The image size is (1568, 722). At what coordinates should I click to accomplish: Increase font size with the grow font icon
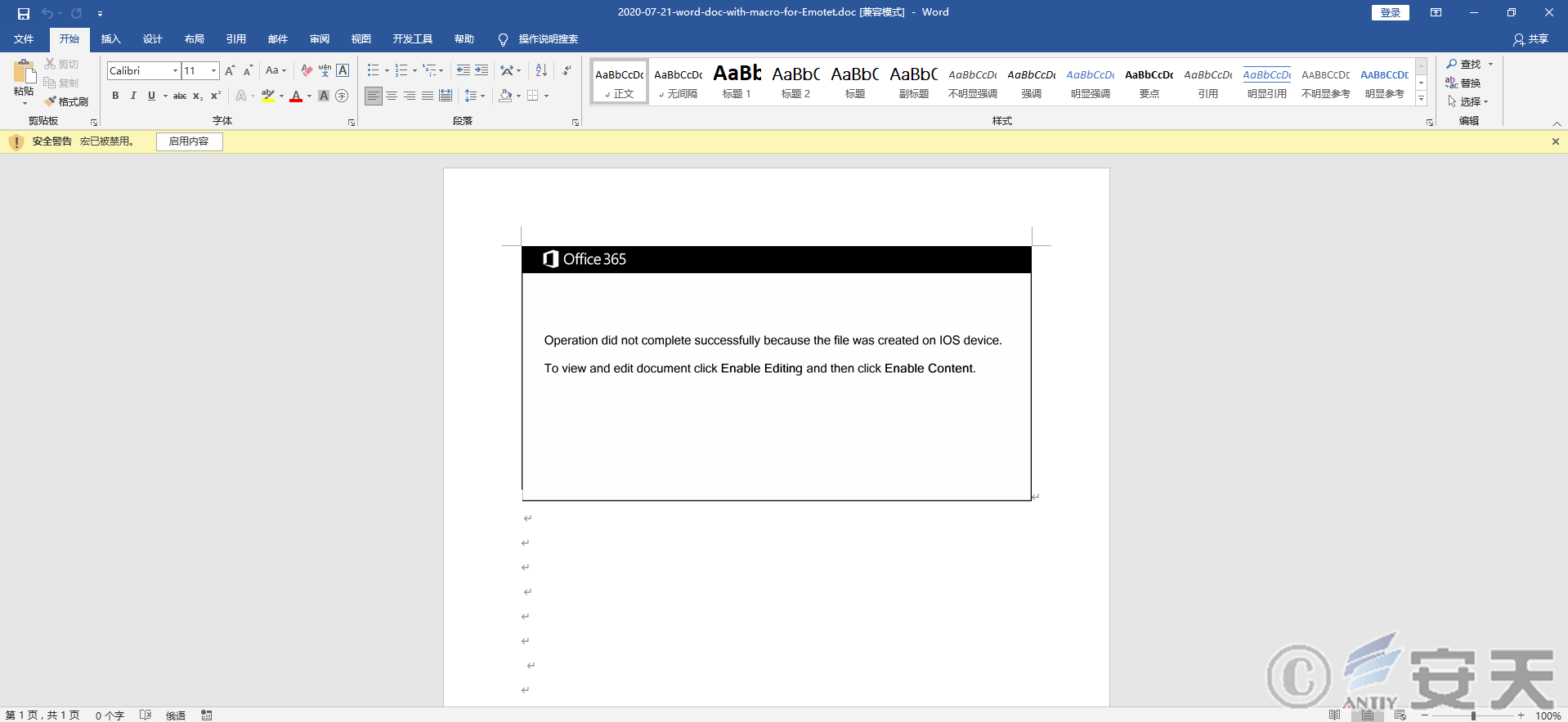click(231, 71)
